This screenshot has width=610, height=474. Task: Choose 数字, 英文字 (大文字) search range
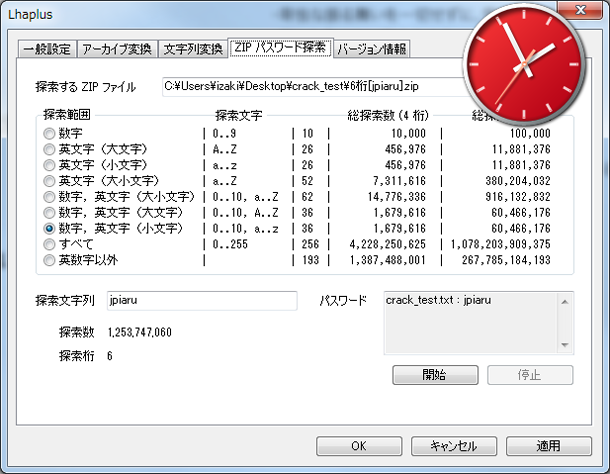point(49,213)
